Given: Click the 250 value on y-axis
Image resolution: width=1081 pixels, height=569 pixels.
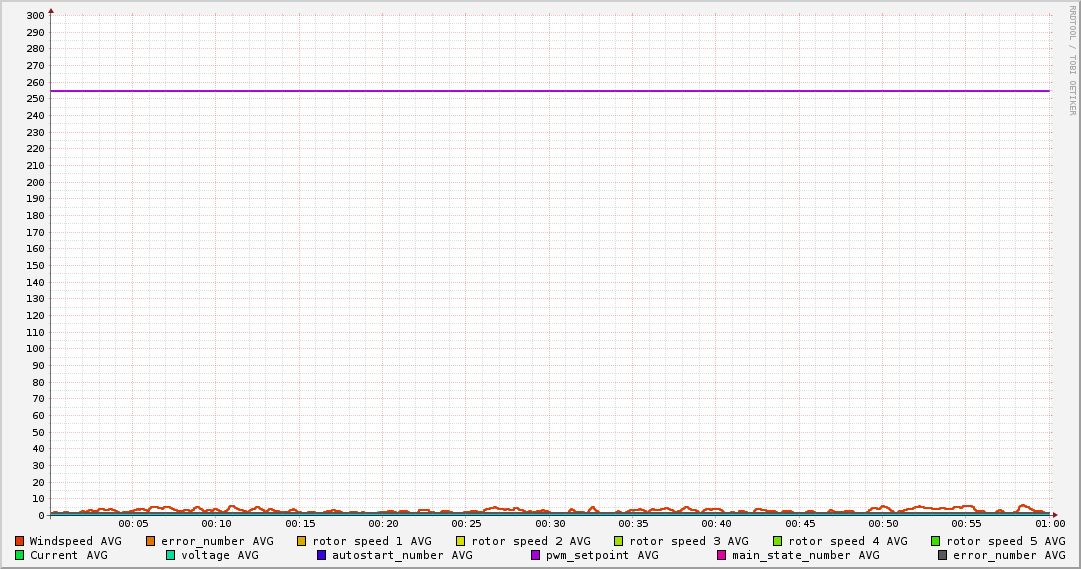Looking at the screenshot, I should pyautogui.click(x=36, y=99).
